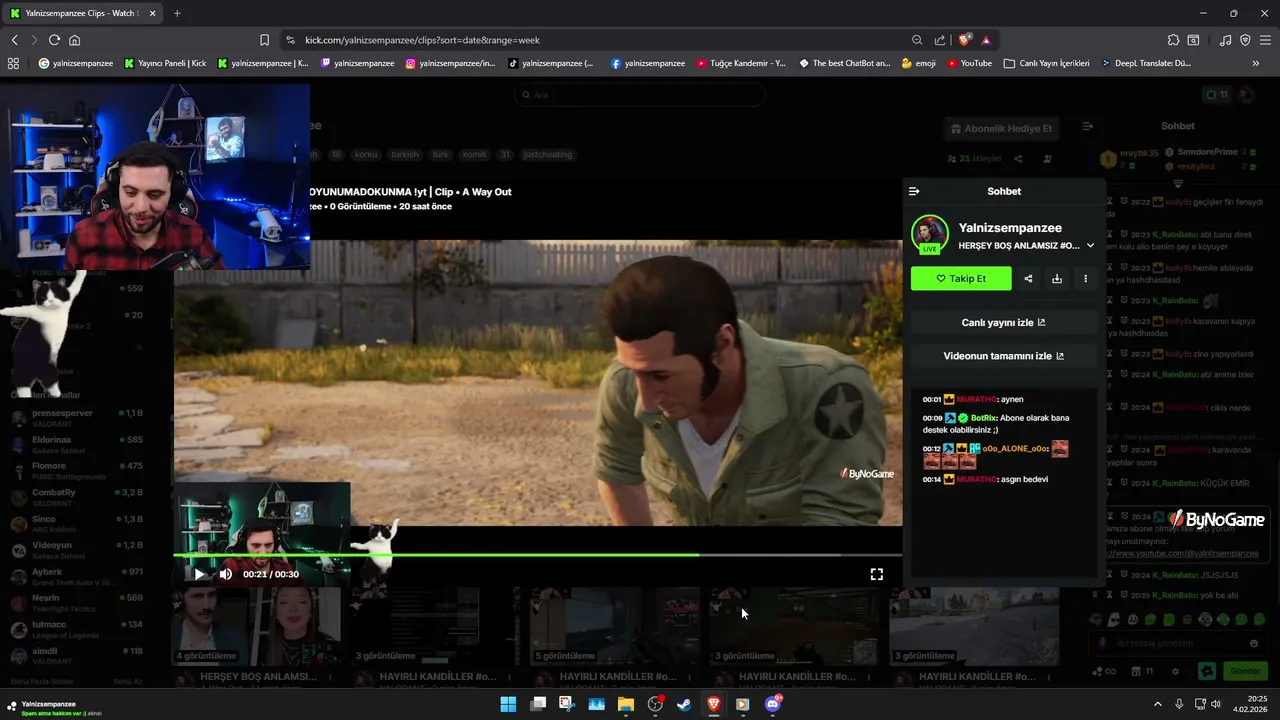
Task: Download the clip with the download icon
Action: coord(1057,279)
